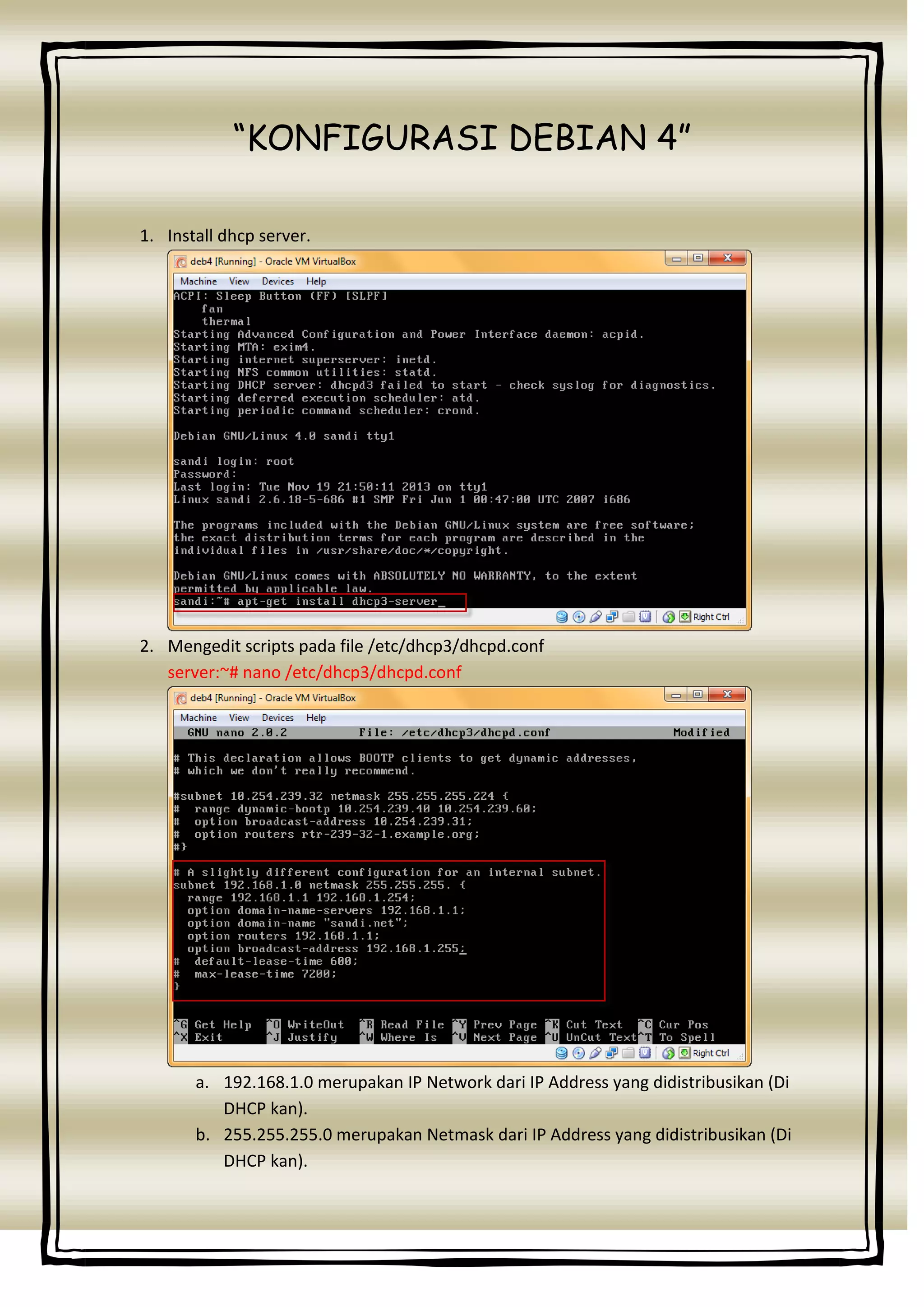Click optical disc icon in upper VirtualBox window
This screenshot has height=1307, width=924.
[579, 617]
